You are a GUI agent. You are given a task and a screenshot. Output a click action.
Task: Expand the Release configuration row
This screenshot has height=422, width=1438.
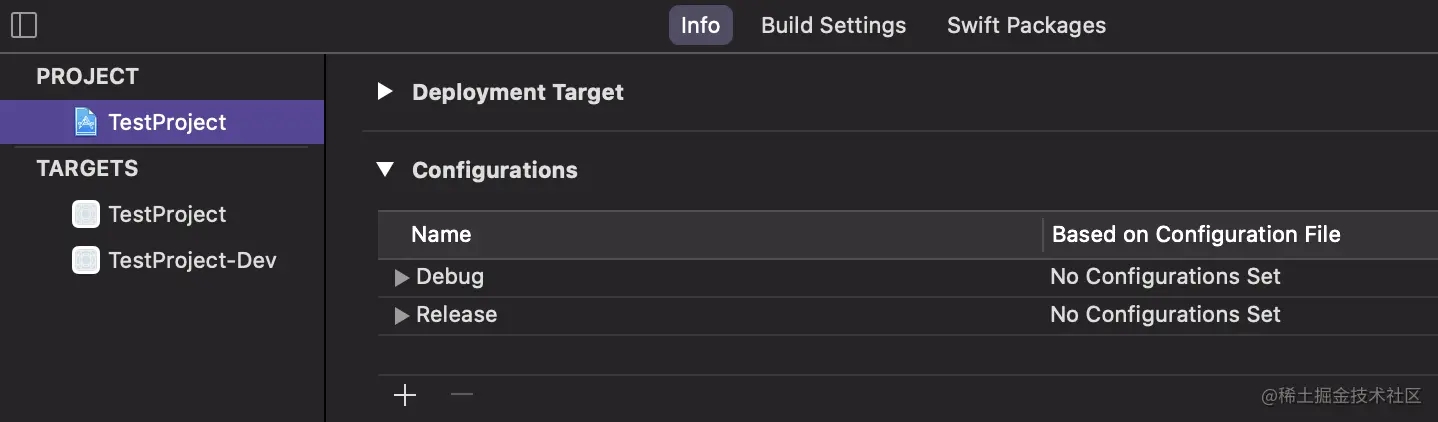pos(402,315)
